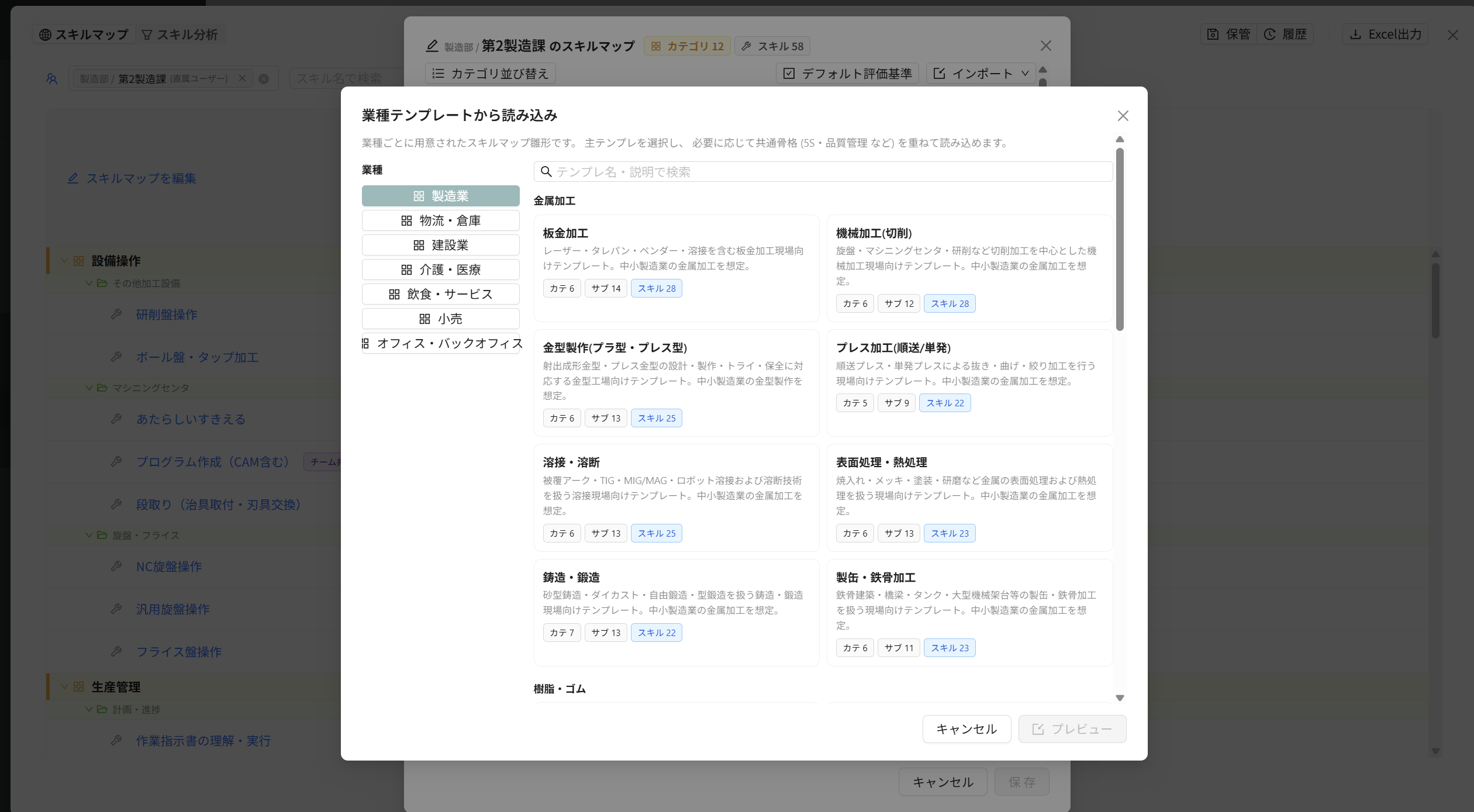
Task: Click the 金属加工 section heading
Action: click(554, 201)
